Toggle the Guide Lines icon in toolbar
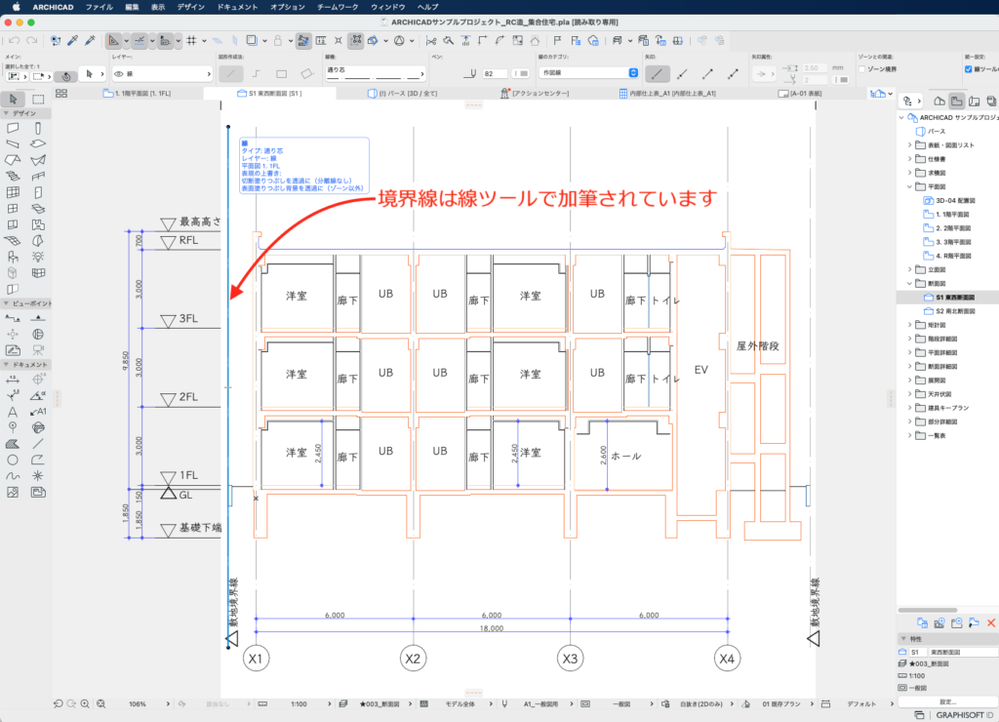 pyautogui.click(x=139, y=41)
